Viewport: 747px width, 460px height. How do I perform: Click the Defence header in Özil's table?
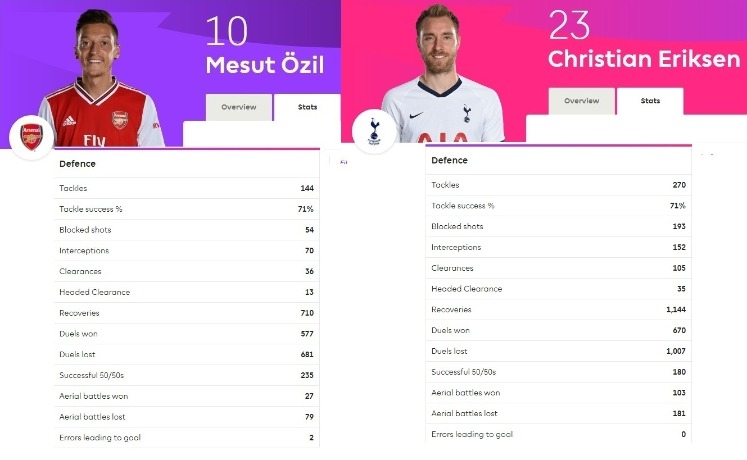pyautogui.click(x=78, y=163)
